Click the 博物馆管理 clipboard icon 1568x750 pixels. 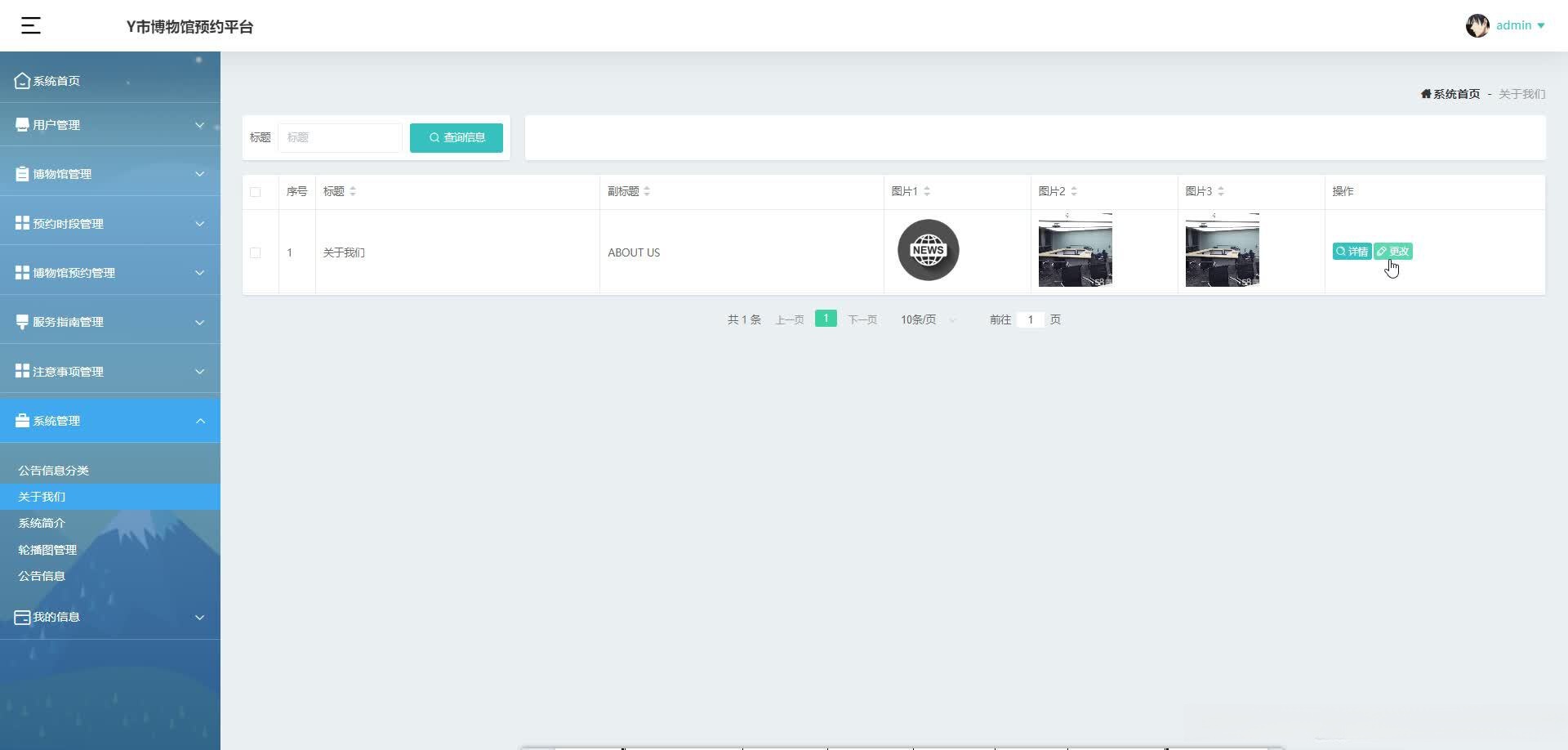tap(22, 173)
